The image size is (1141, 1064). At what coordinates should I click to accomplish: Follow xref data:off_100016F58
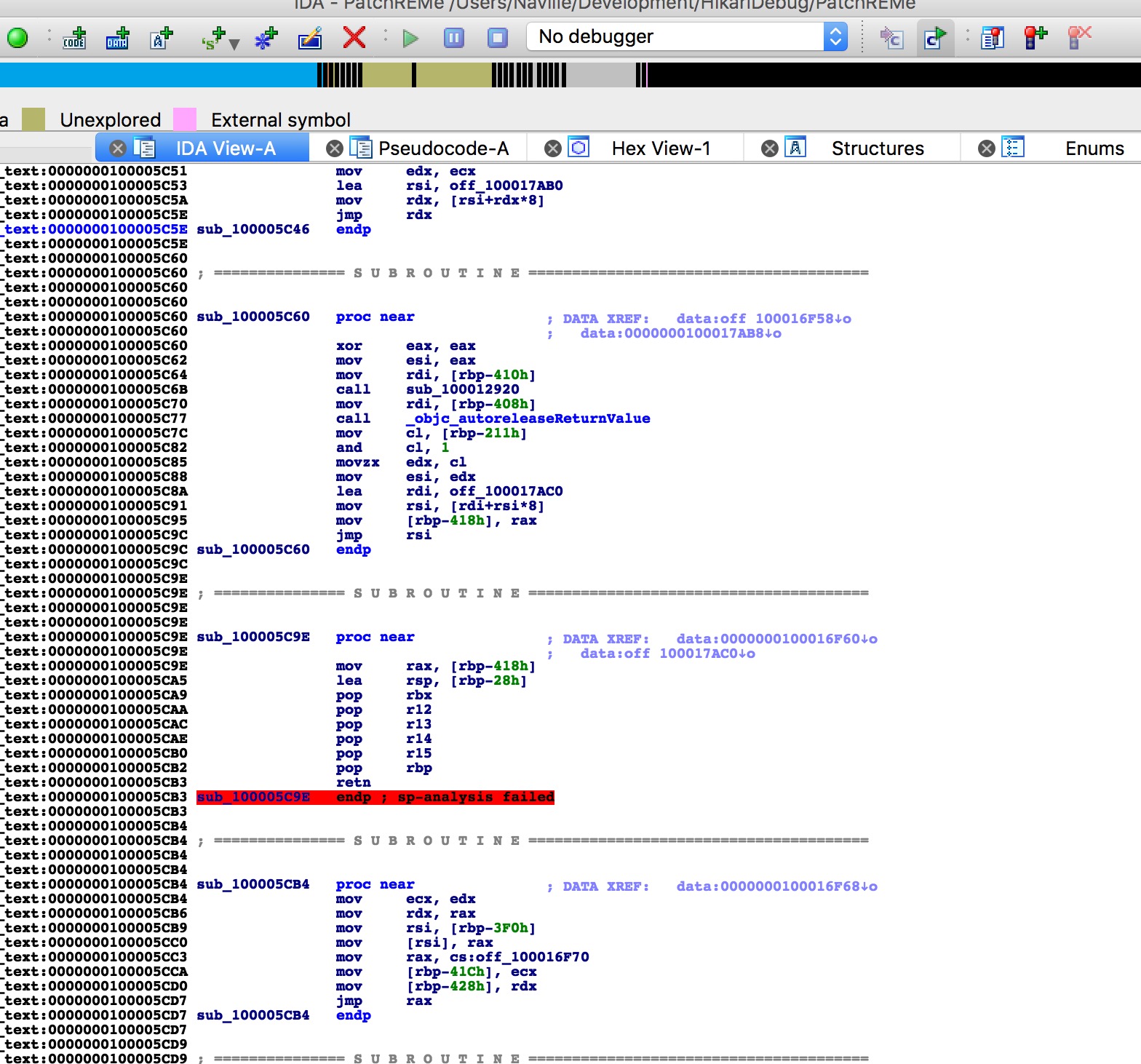pyautogui.click(x=764, y=319)
